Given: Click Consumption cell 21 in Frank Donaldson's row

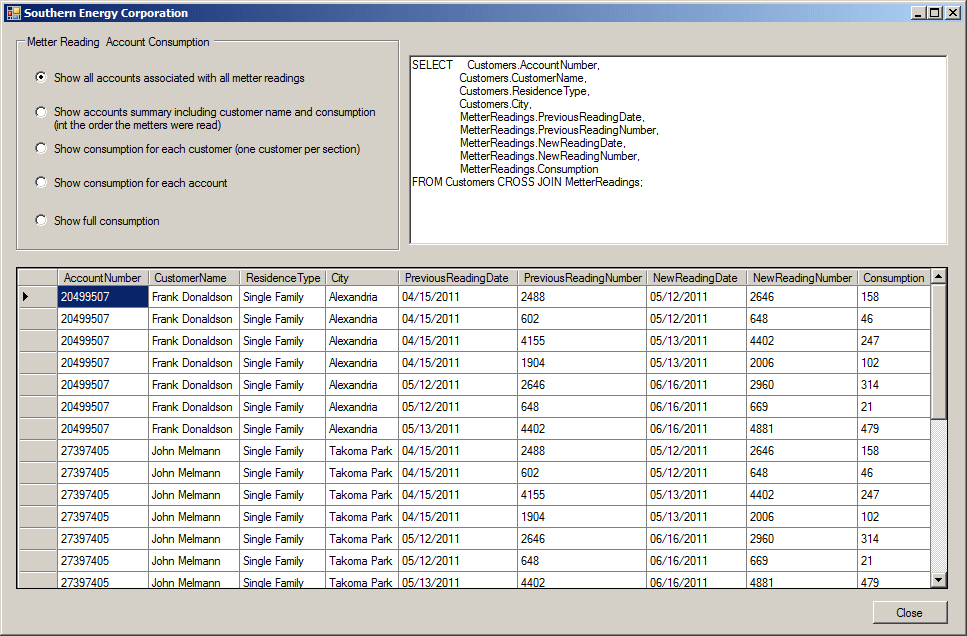Looking at the screenshot, I should click(894, 407).
